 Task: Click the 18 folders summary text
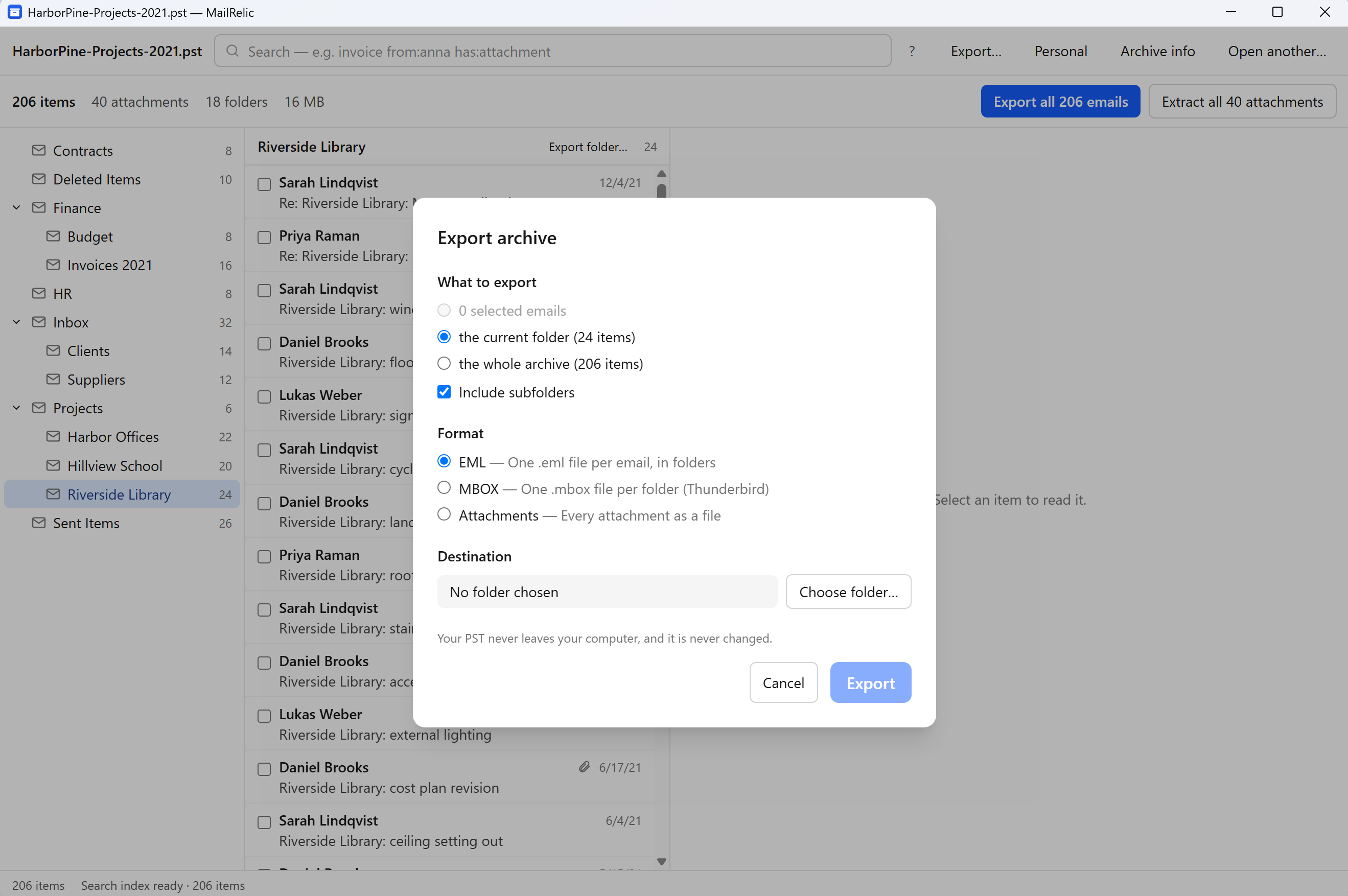point(237,102)
